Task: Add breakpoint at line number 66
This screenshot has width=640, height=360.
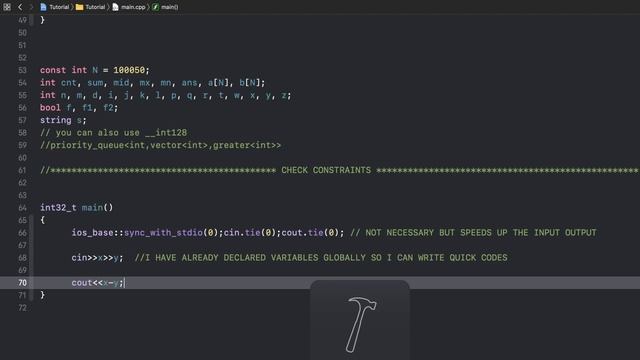Action: (22, 233)
